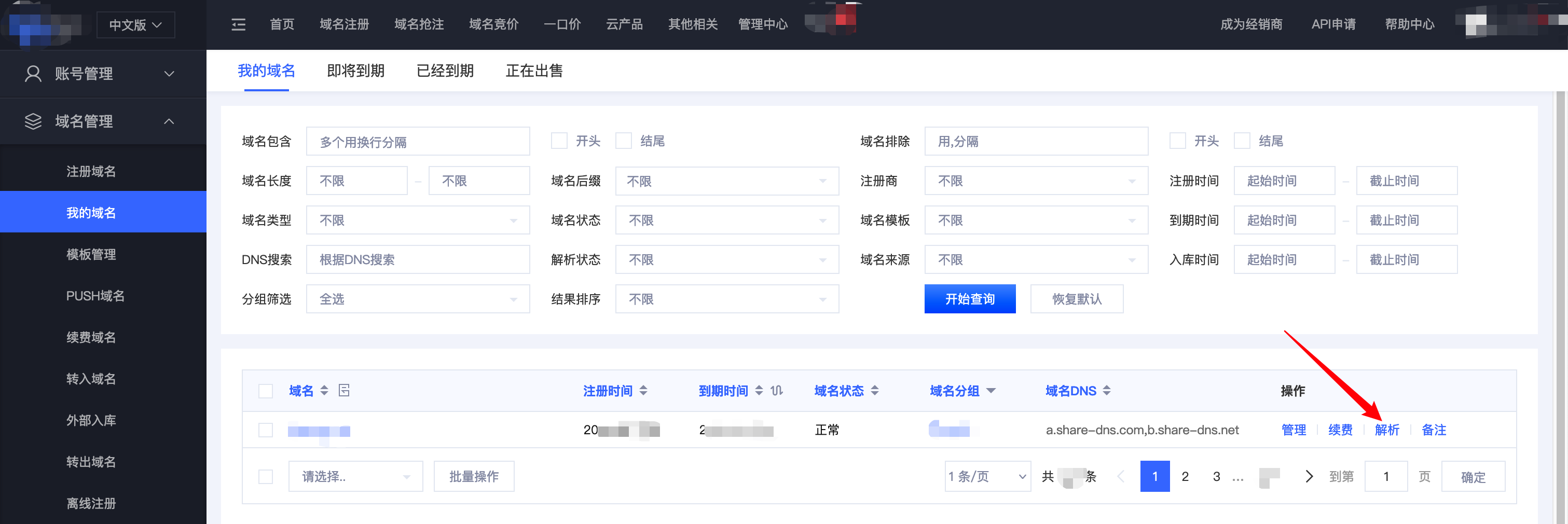Open the 域名注册 top menu
1568x524 pixels.
click(x=345, y=24)
